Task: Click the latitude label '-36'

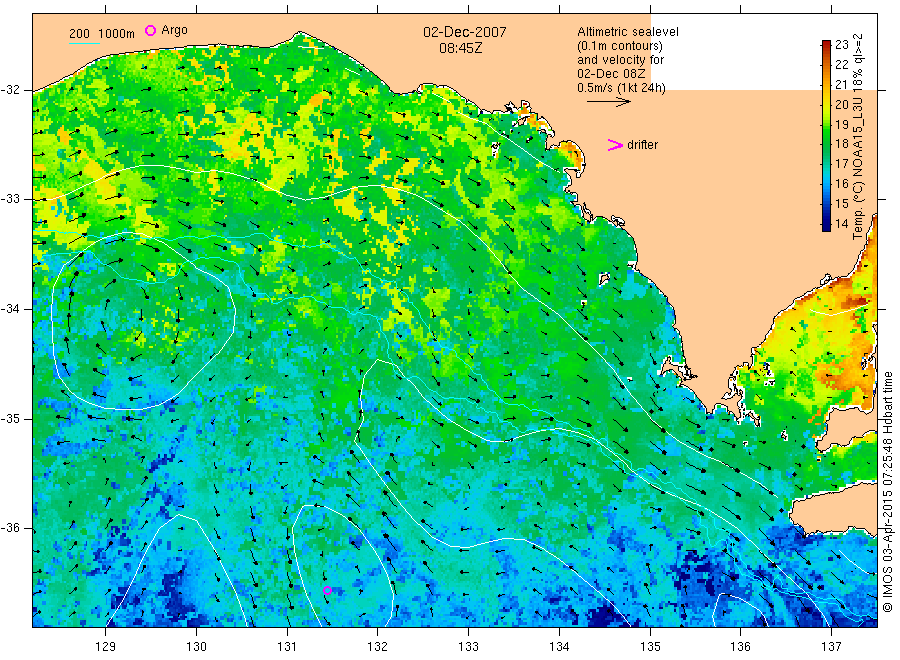Action: click(x=11, y=528)
